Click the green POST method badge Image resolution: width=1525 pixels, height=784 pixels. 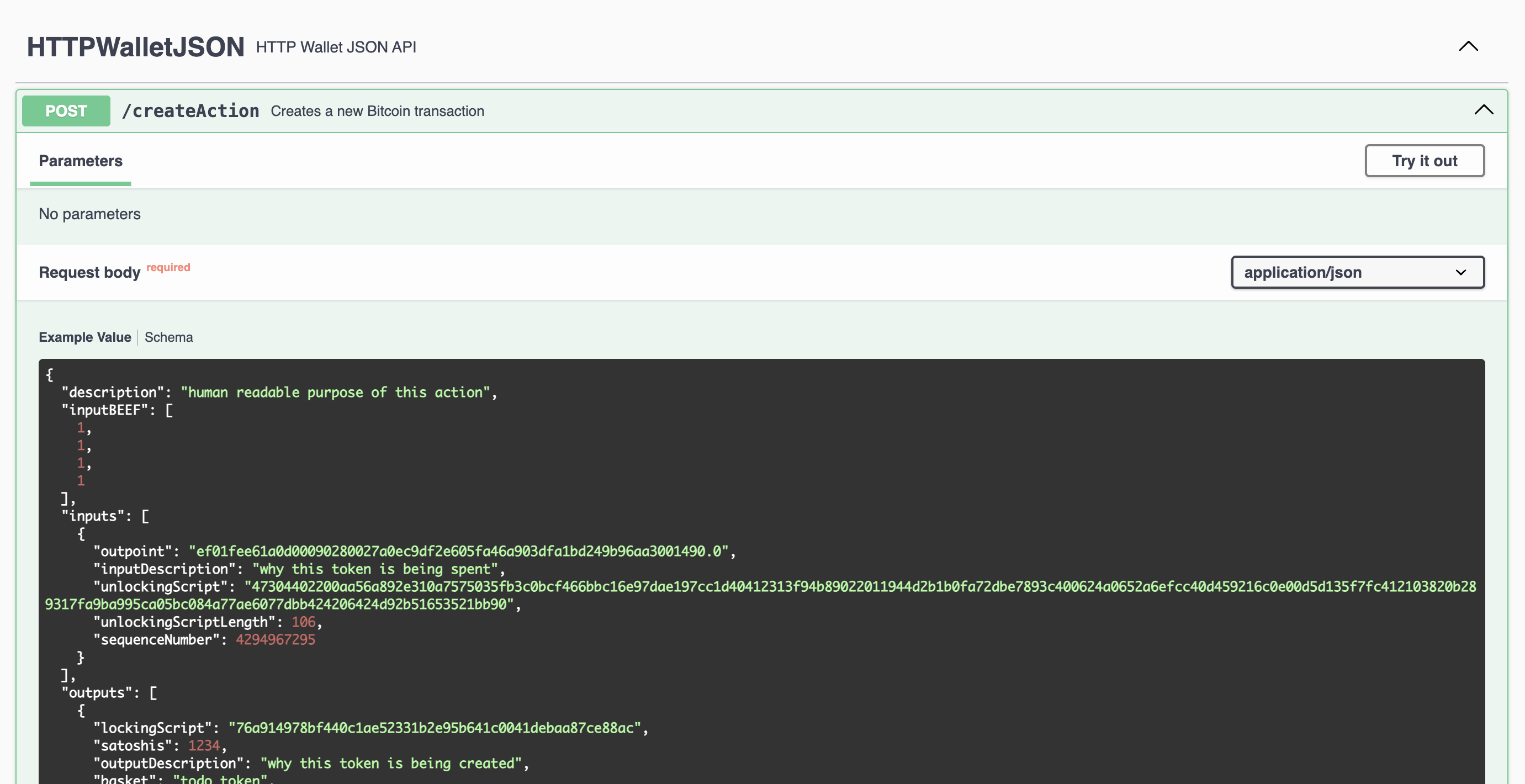pos(66,111)
